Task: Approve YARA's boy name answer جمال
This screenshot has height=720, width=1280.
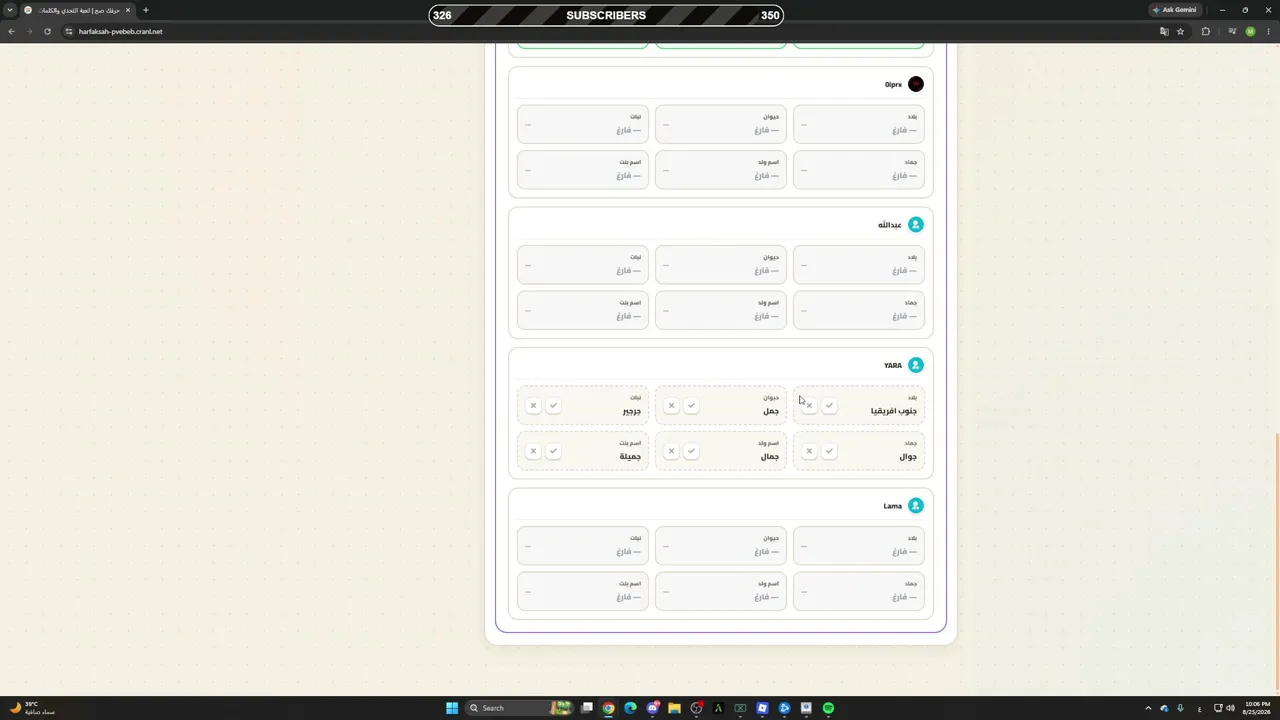Action: (691, 451)
